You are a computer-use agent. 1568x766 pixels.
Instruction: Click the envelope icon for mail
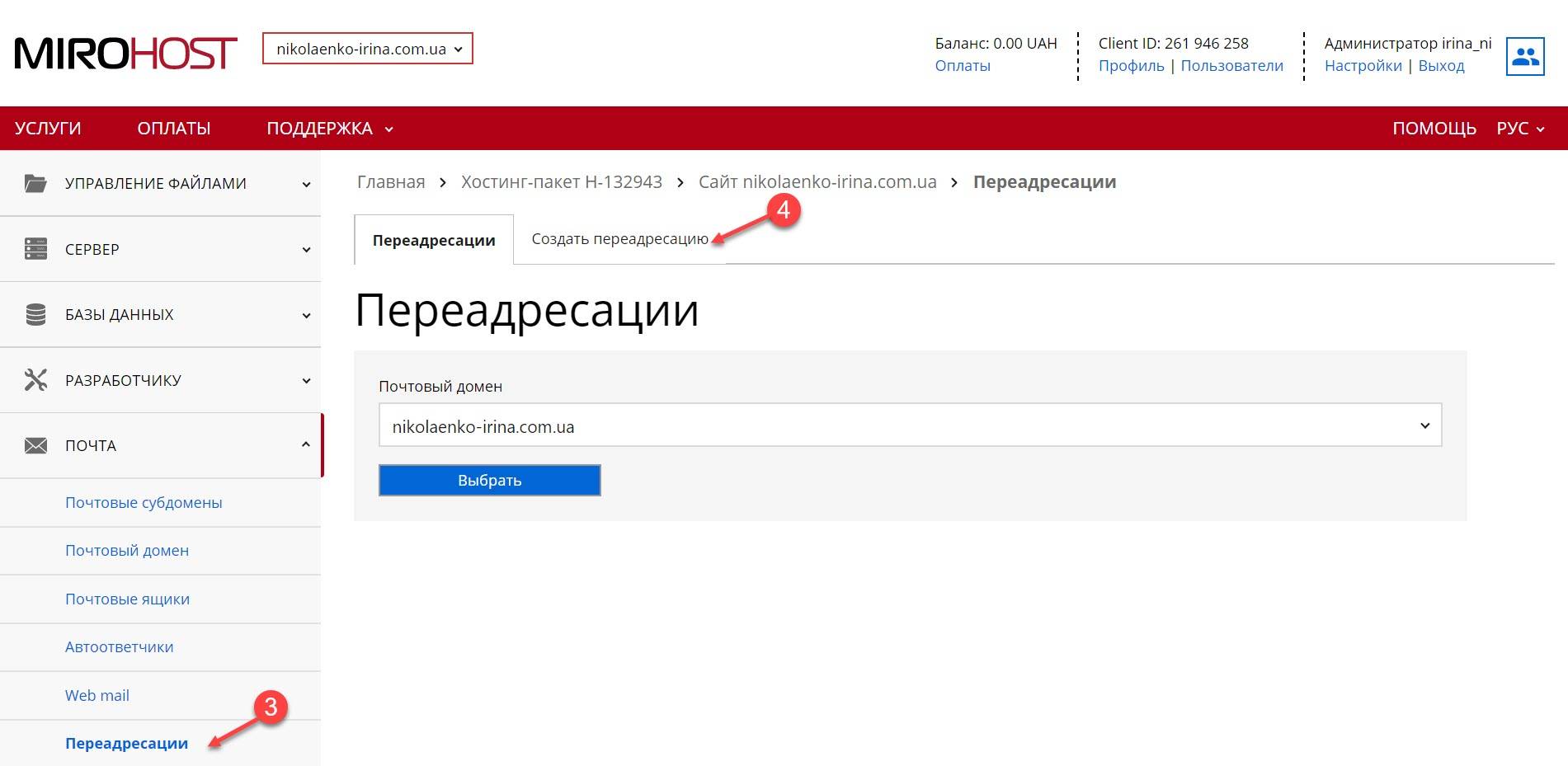(x=35, y=445)
